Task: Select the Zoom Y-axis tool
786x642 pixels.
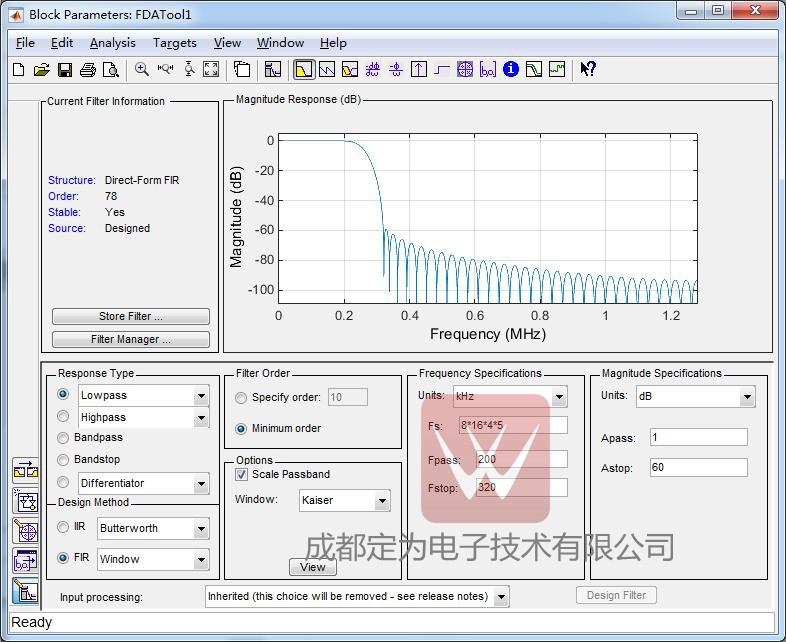Action: [x=189, y=69]
